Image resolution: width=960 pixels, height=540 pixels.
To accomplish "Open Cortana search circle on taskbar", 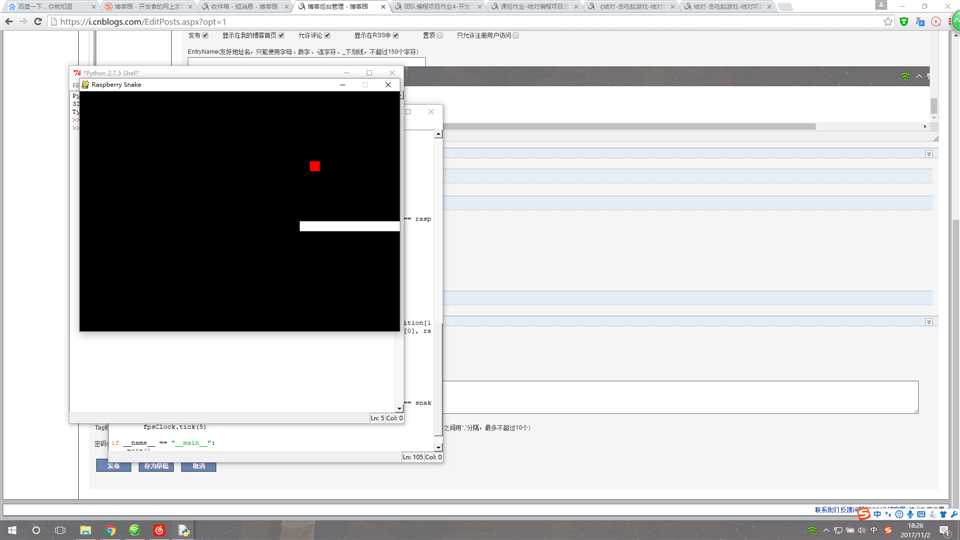I will coord(36,530).
